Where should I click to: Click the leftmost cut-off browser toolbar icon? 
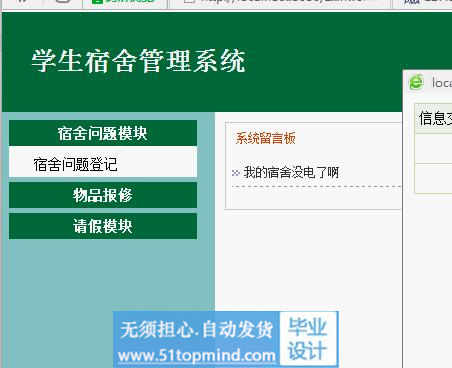click(x=22, y=1)
